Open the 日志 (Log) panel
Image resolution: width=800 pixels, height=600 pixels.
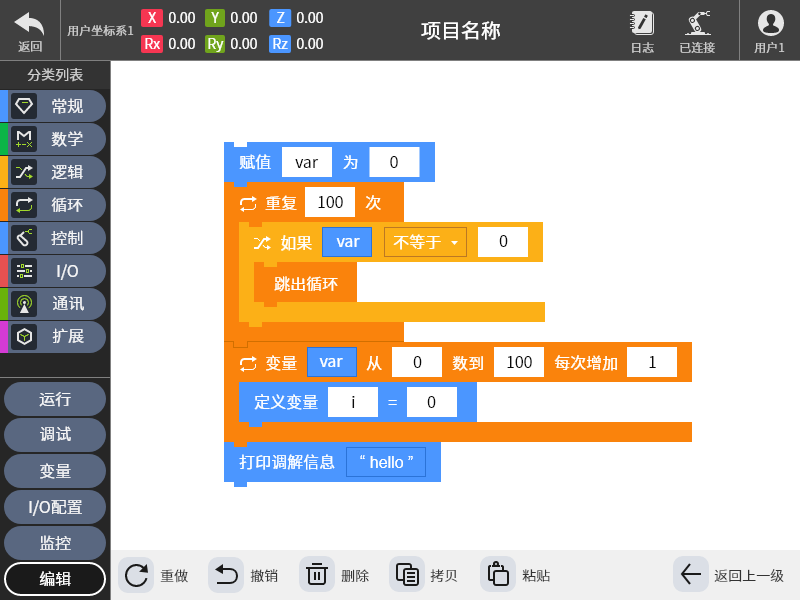point(641,30)
